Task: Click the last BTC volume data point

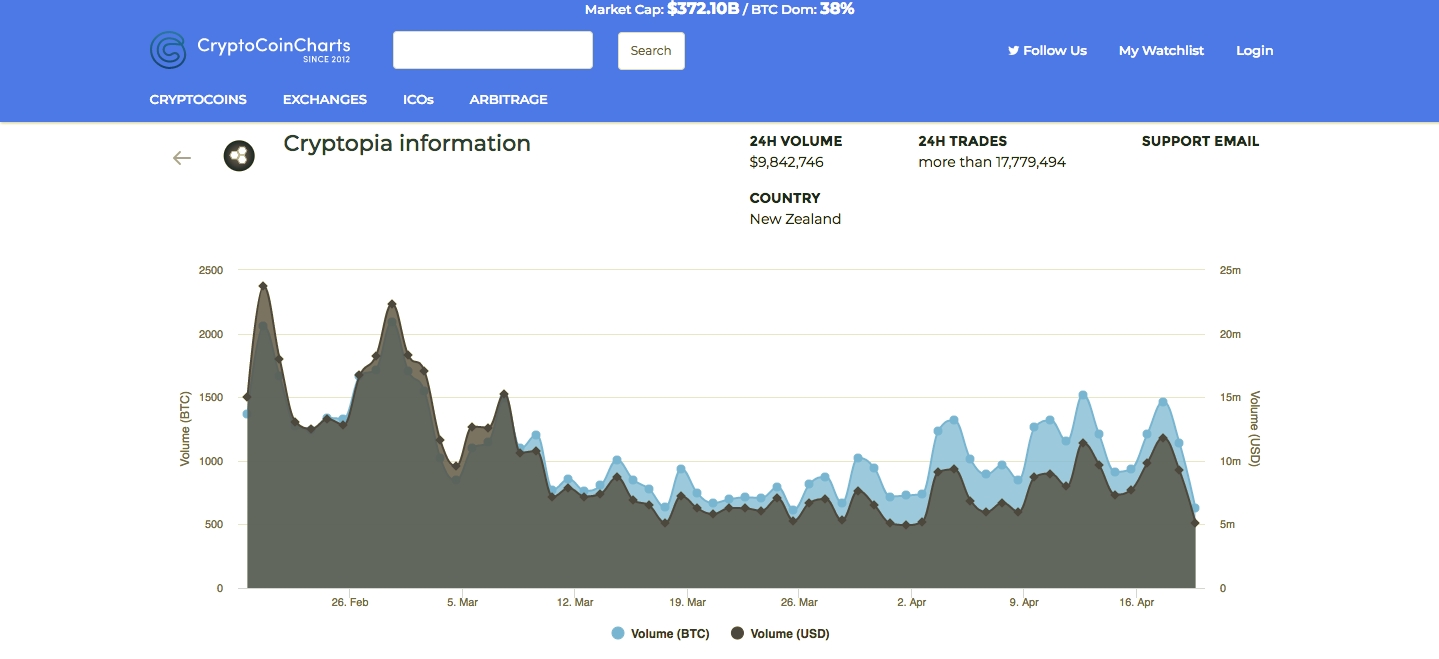Action: click(1195, 508)
